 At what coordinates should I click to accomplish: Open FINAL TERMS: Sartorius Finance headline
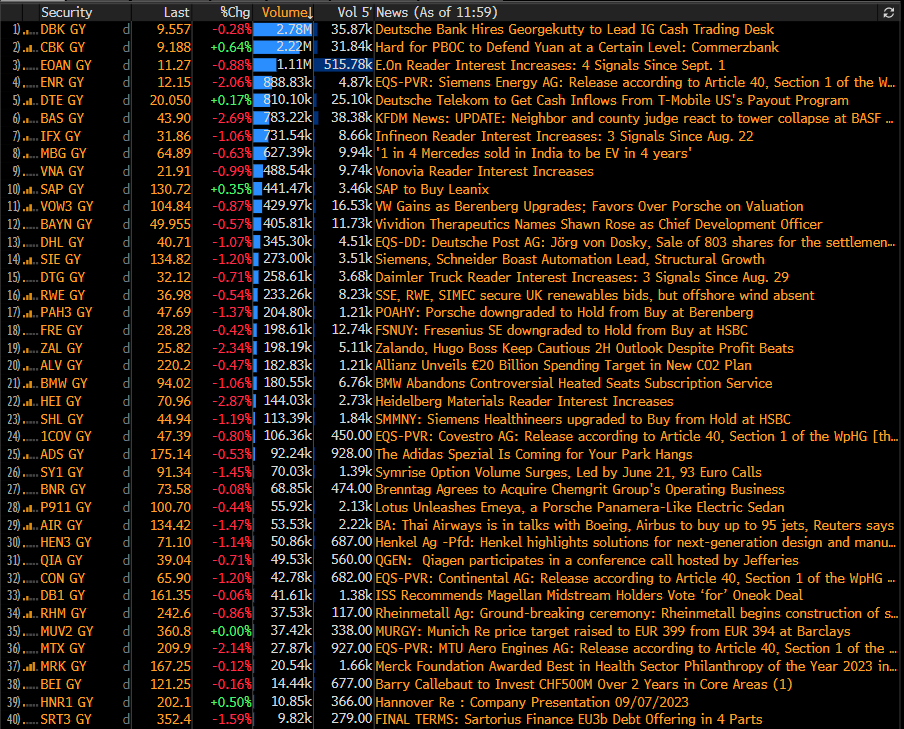coord(569,720)
